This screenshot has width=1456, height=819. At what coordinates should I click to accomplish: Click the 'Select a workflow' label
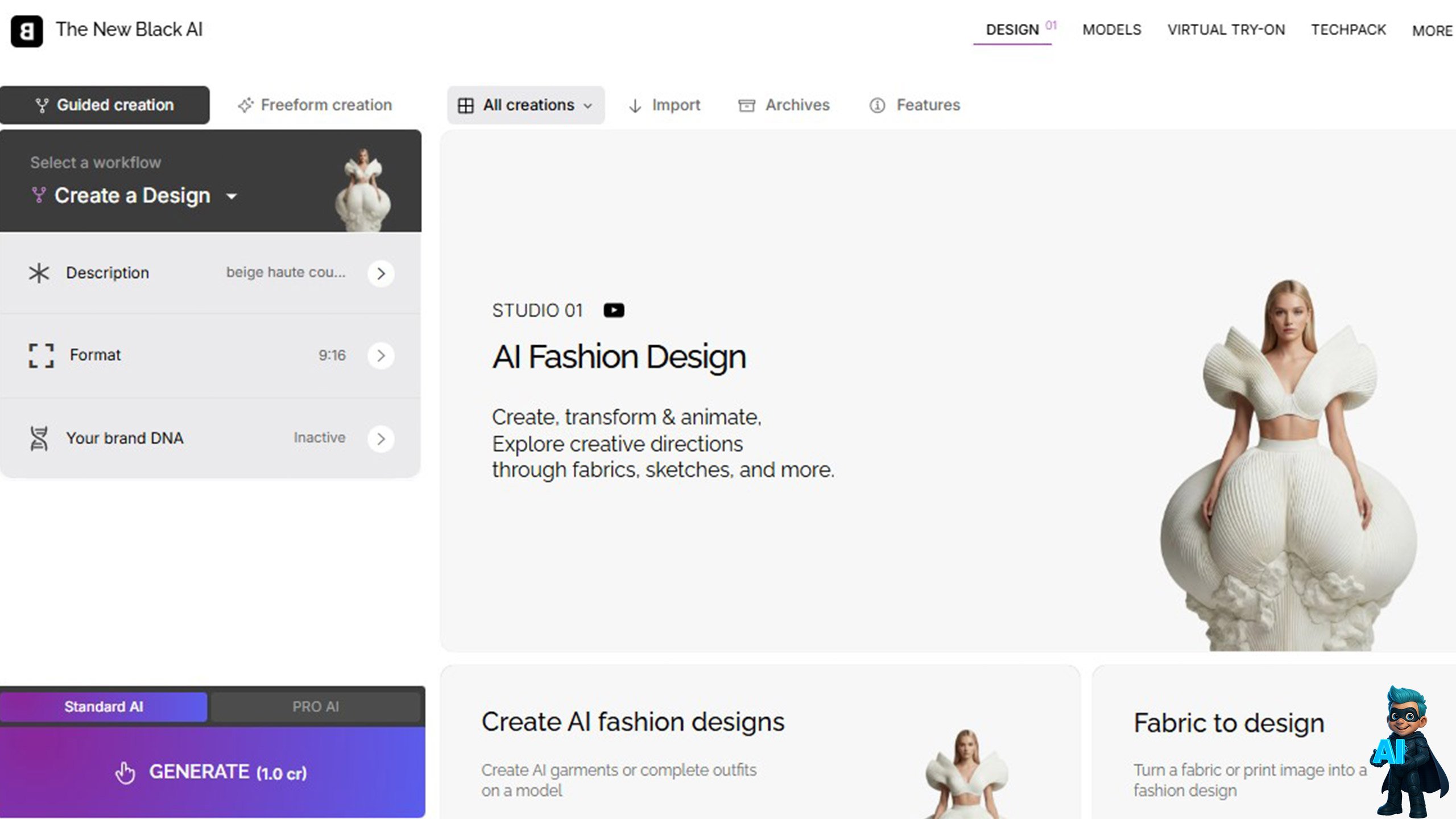(96, 163)
